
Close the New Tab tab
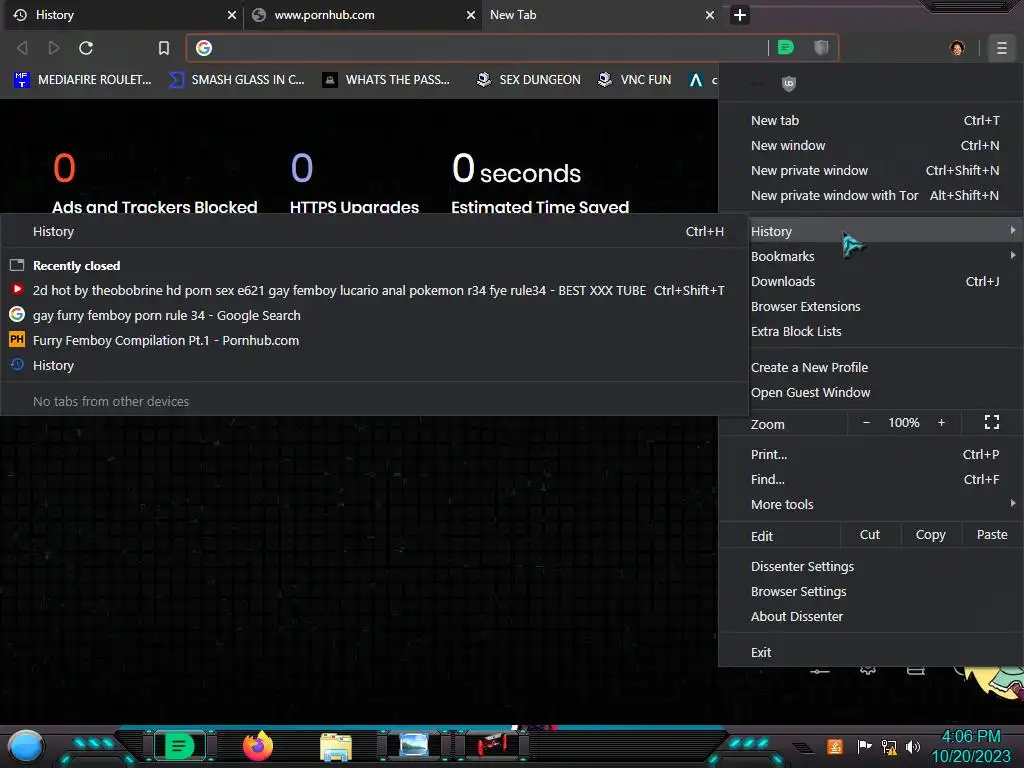(x=710, y=15)
